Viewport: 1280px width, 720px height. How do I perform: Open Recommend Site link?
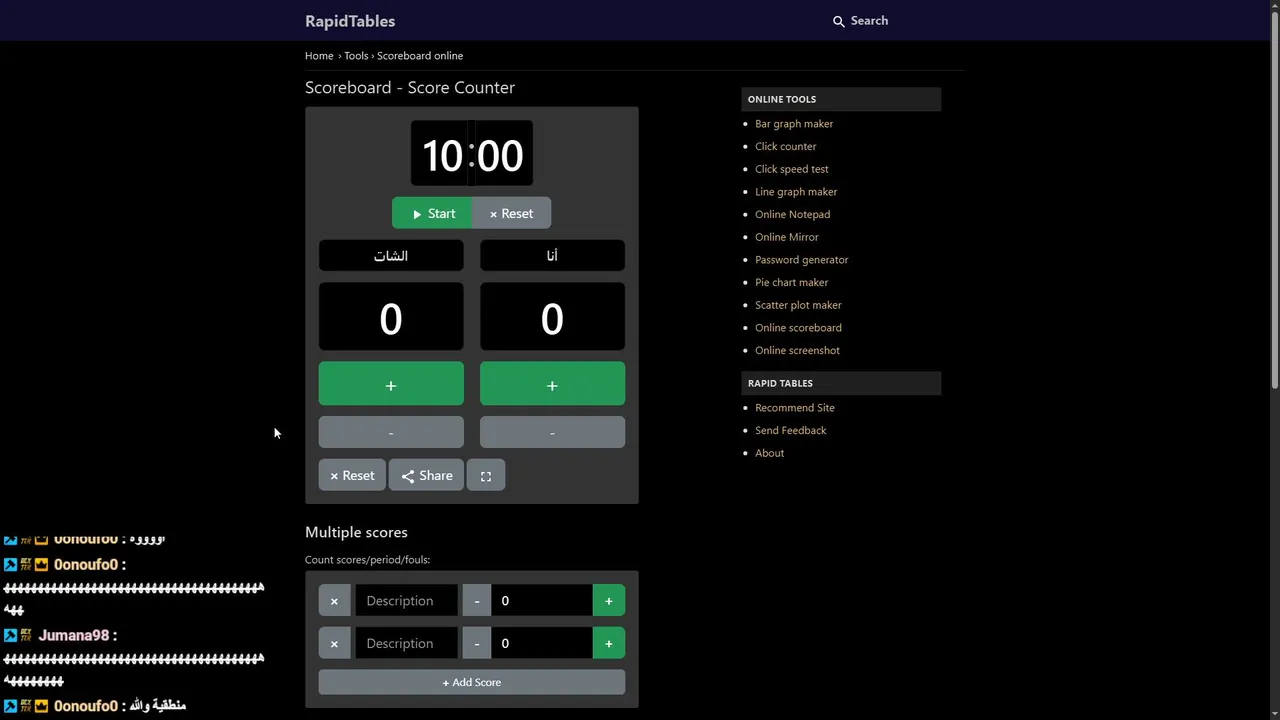795,408
